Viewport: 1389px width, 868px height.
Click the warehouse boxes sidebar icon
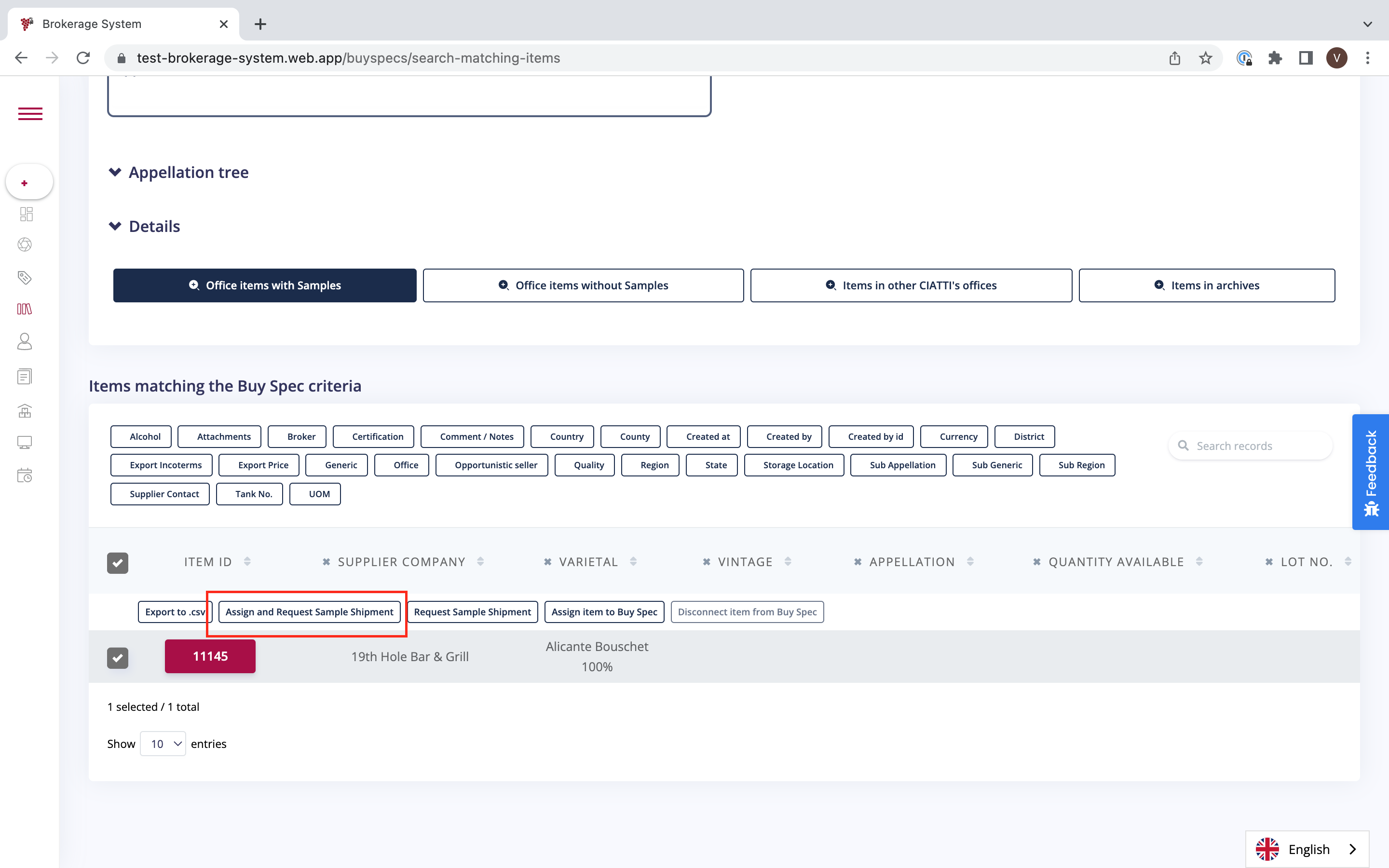[25, 410]
